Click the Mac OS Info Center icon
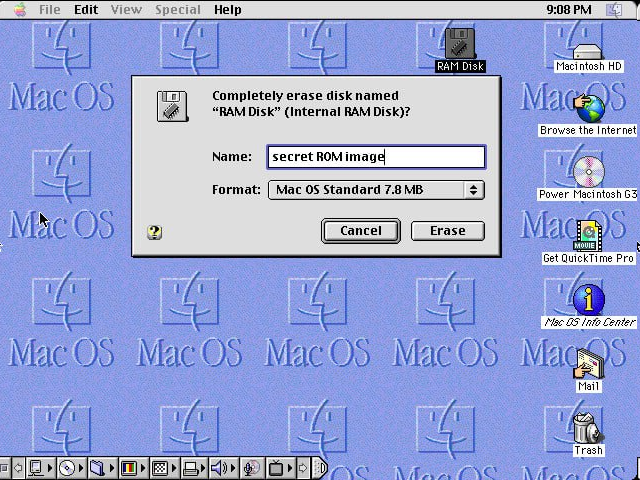 click(588, 299)
